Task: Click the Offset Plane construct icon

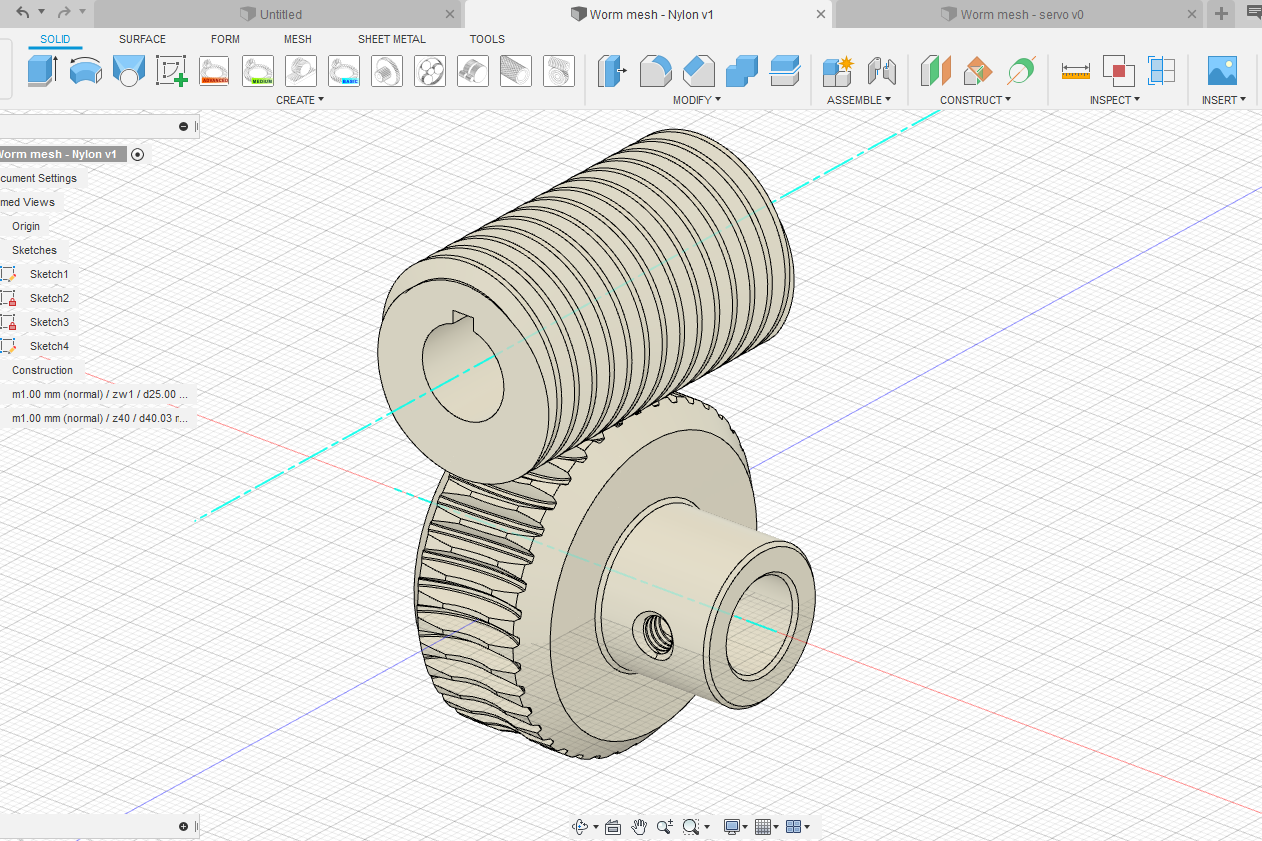Action: tap(935, 71)
